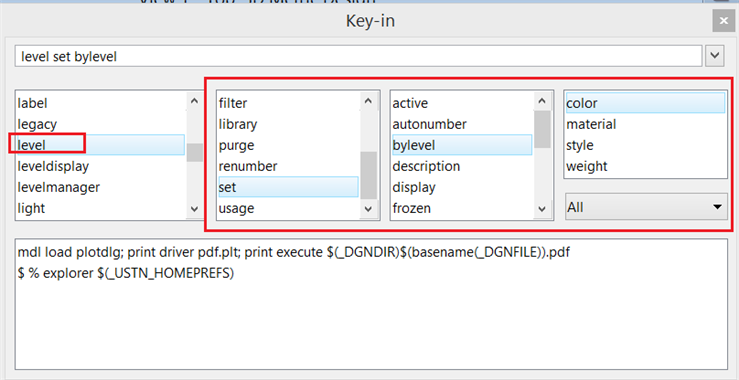
Task: Click scroll-up arrow of second list
Action: pyautogui.click(x=369, y=101)
